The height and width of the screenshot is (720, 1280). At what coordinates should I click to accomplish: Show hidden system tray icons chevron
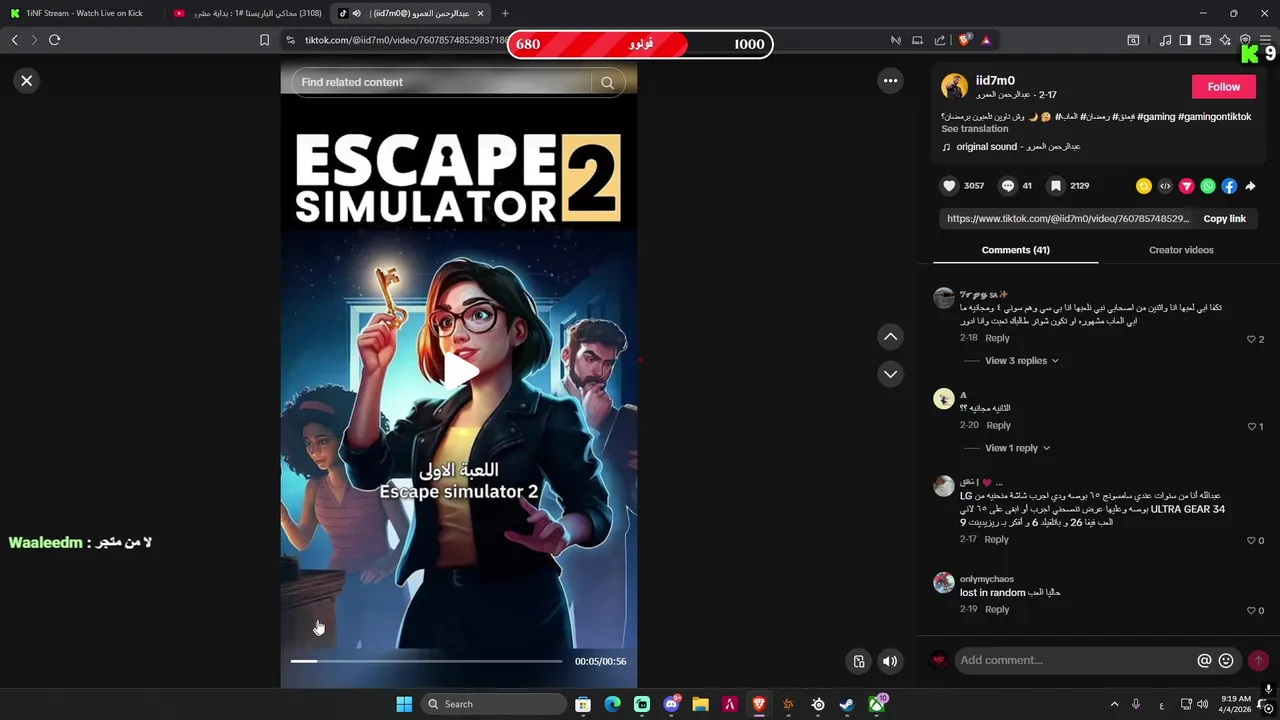point(1114,704)
